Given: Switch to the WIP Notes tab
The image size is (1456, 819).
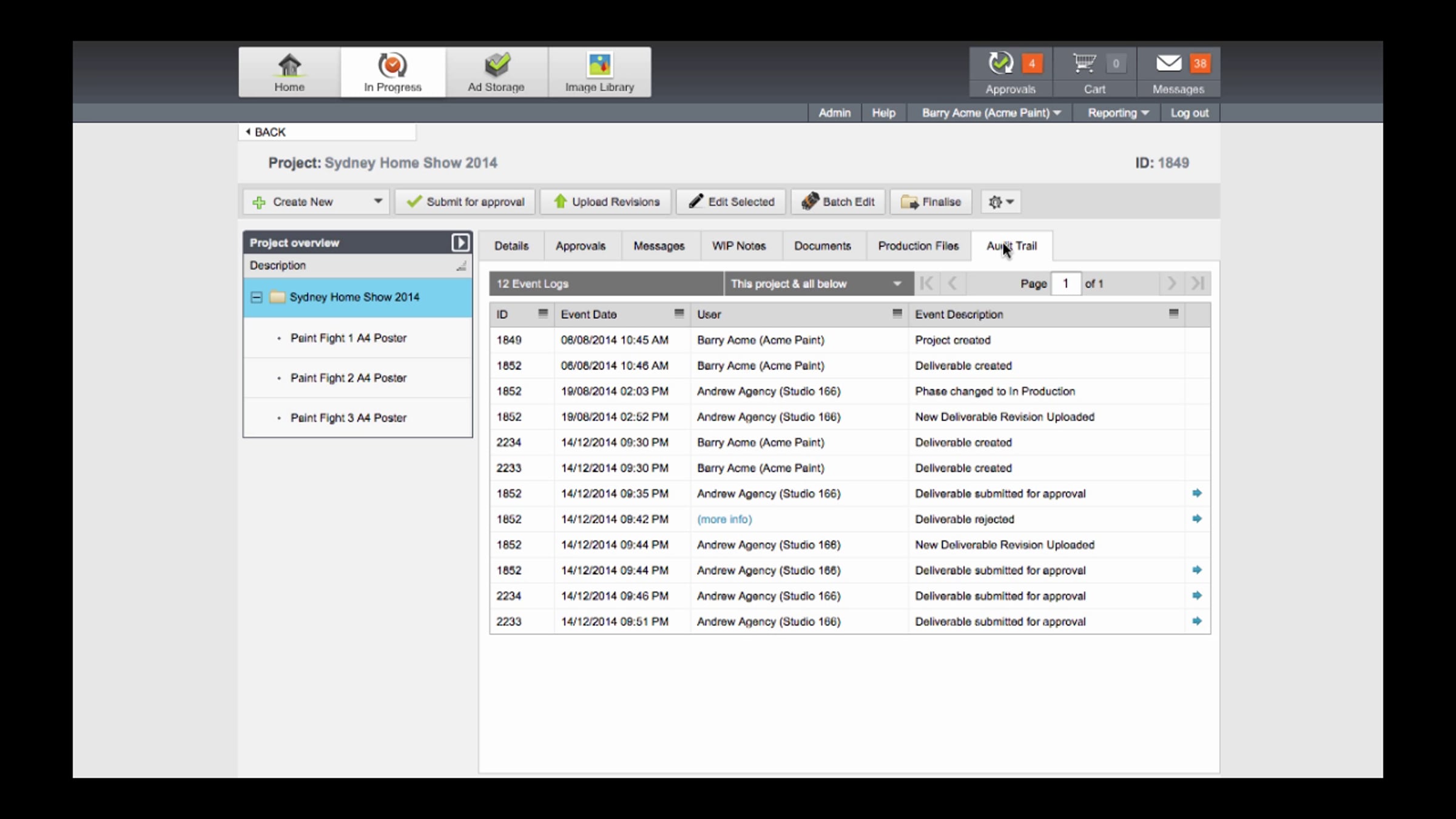Looking at the screenshot, I should 738,246.
